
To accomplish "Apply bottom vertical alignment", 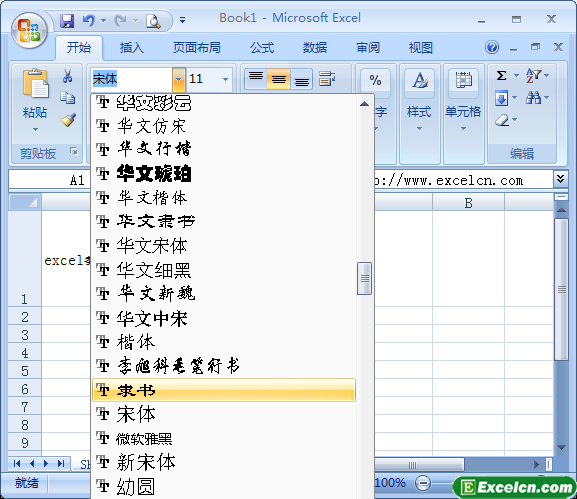I will click(x=302, y=78).
